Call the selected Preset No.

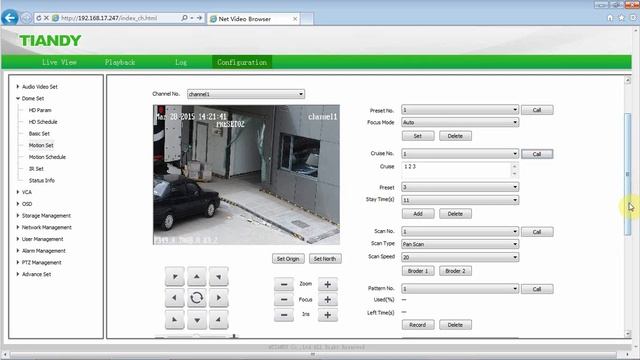[x=537, y=110]
